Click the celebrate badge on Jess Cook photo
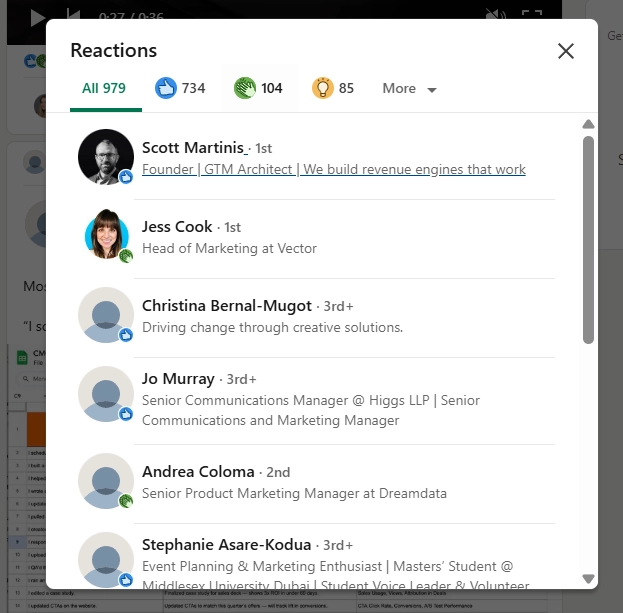Viewport: 623px width, 613px height. point(126,256)
